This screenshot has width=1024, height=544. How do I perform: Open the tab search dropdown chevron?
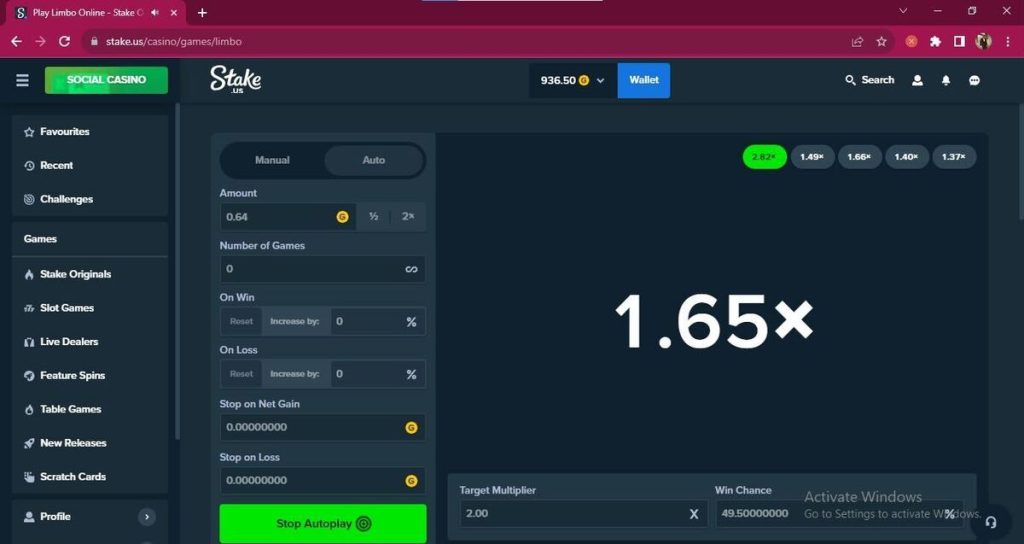(903, 11)
